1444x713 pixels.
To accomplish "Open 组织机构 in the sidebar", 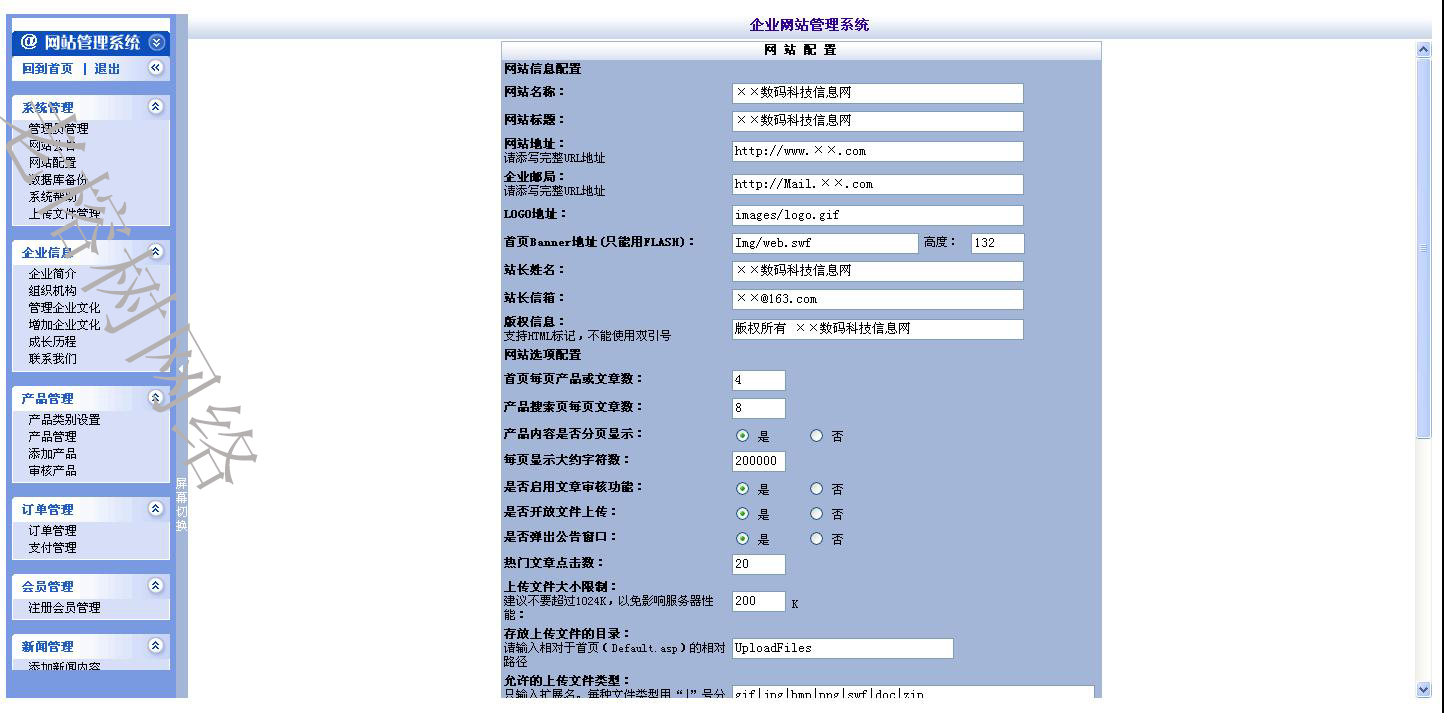I will pyautogui.click(x=52, y=291).
